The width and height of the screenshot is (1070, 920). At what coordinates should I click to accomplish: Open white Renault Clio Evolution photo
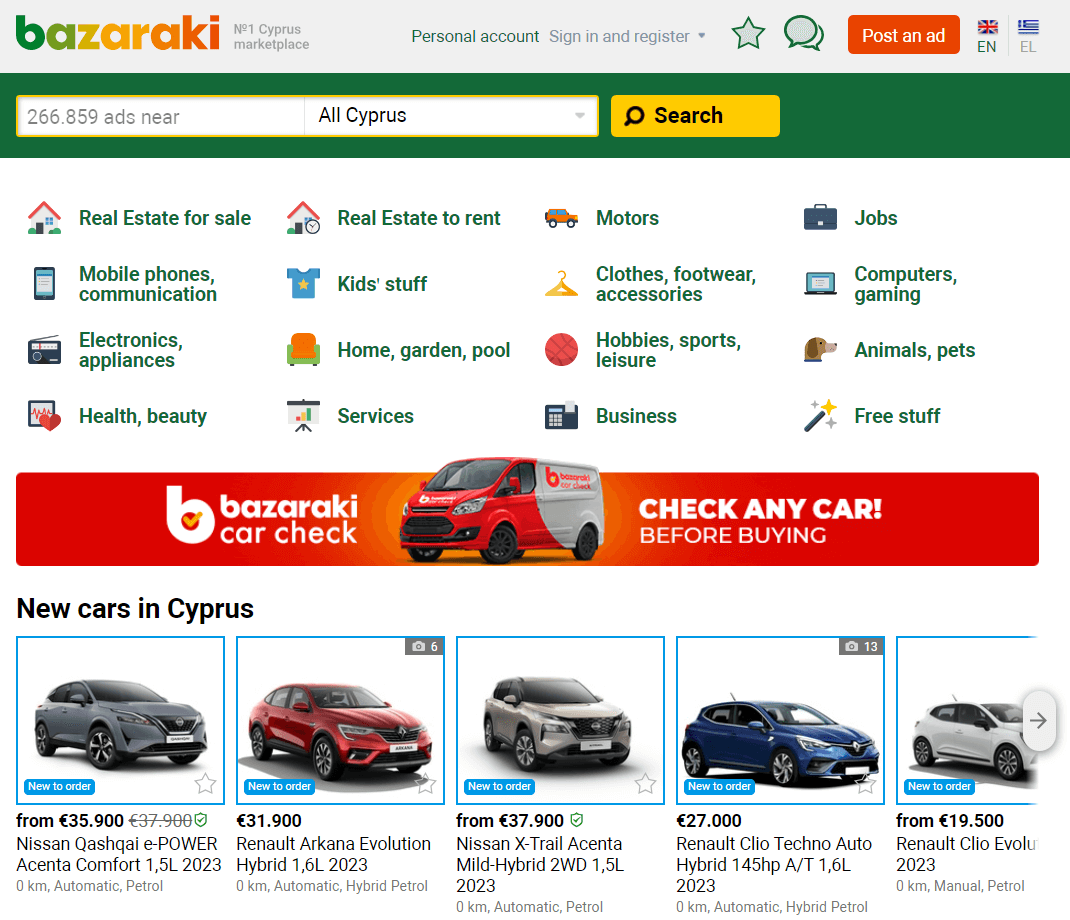click(x=967, y=720)
